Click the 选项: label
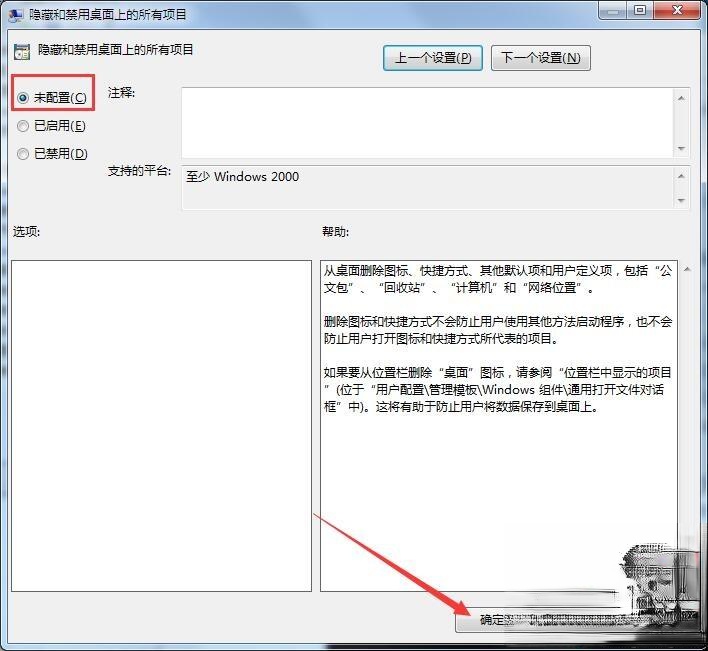Screen dimensions: 708x651 (x=27, y=232)
